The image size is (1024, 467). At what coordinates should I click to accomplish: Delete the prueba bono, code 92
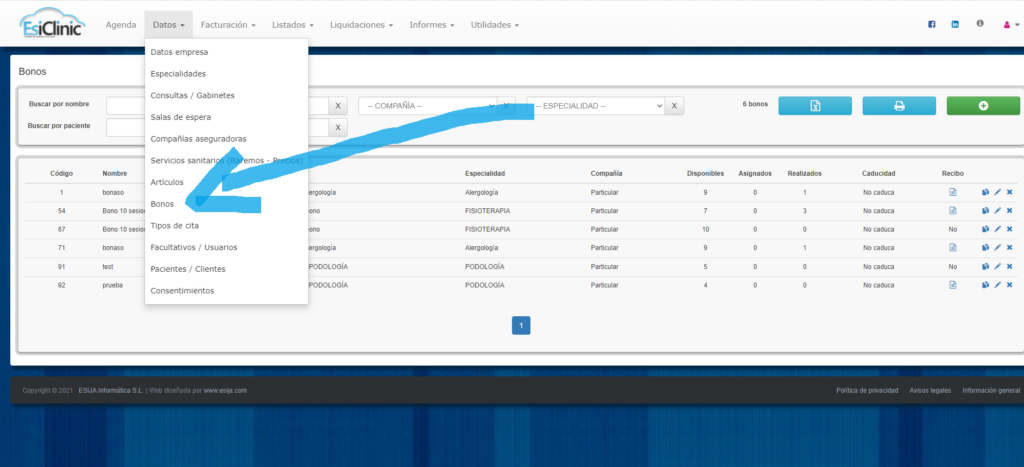(x=1010, y=285)
